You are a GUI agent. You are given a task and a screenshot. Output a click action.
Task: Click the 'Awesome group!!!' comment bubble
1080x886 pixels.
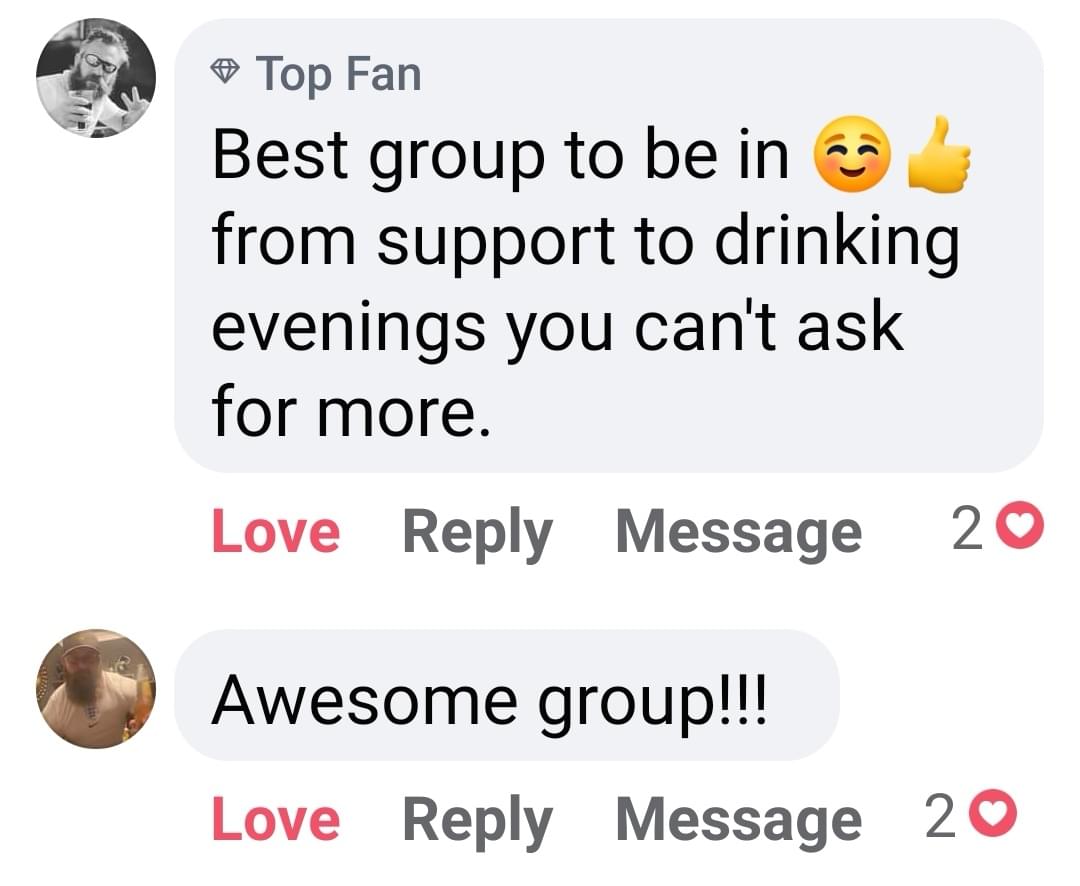coord(490,698)
